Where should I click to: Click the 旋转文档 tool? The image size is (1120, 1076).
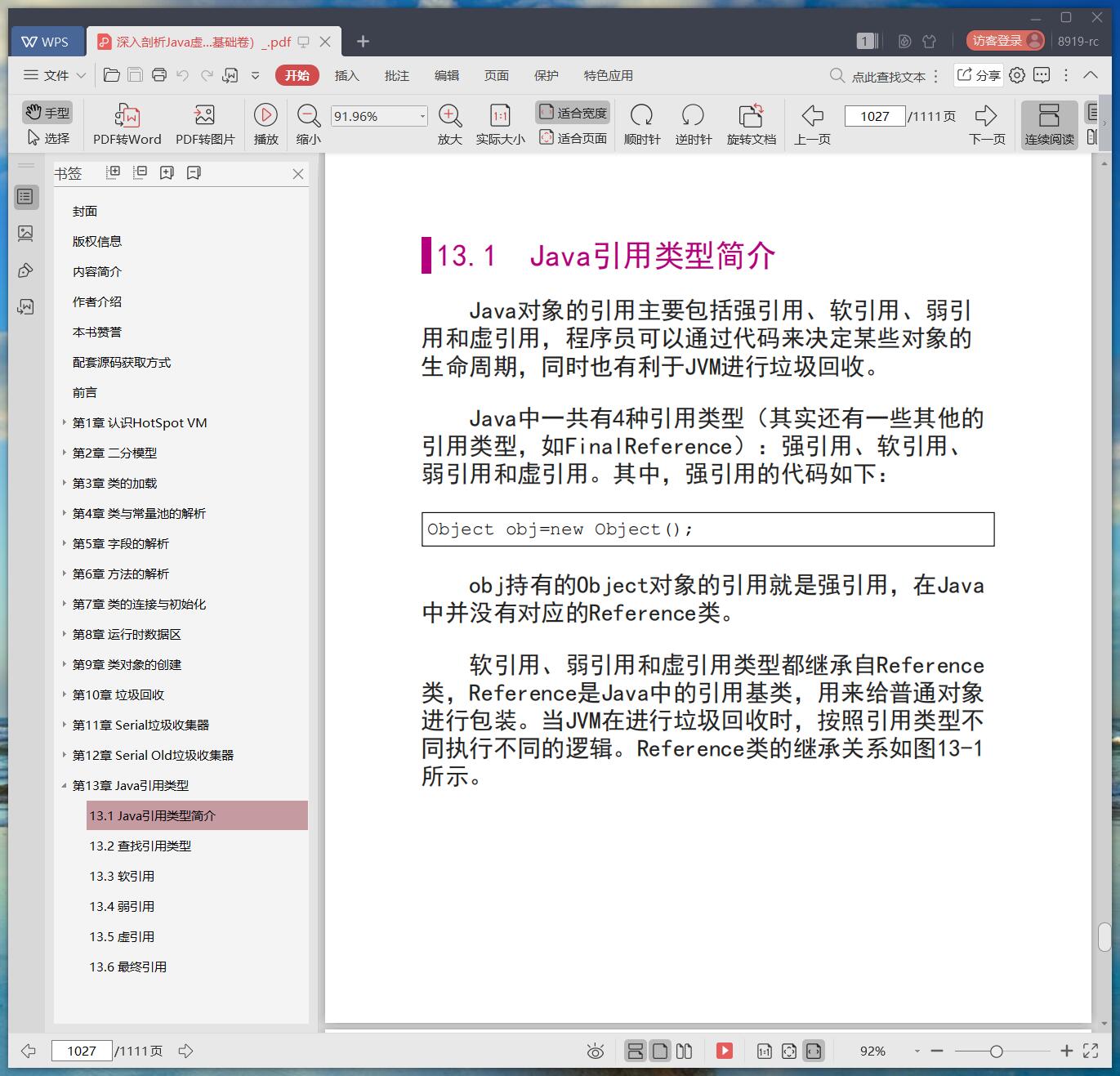point(752,124)
